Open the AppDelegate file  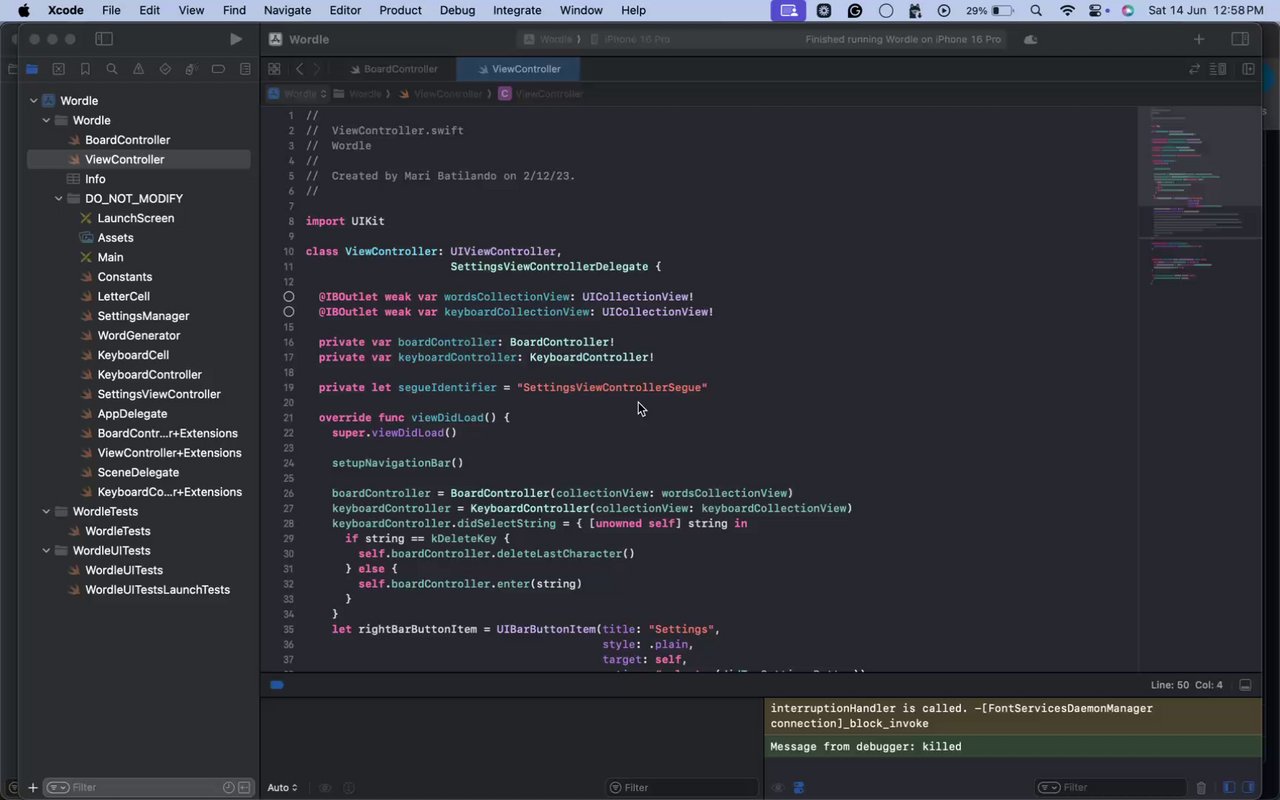(x=132, y=414)
